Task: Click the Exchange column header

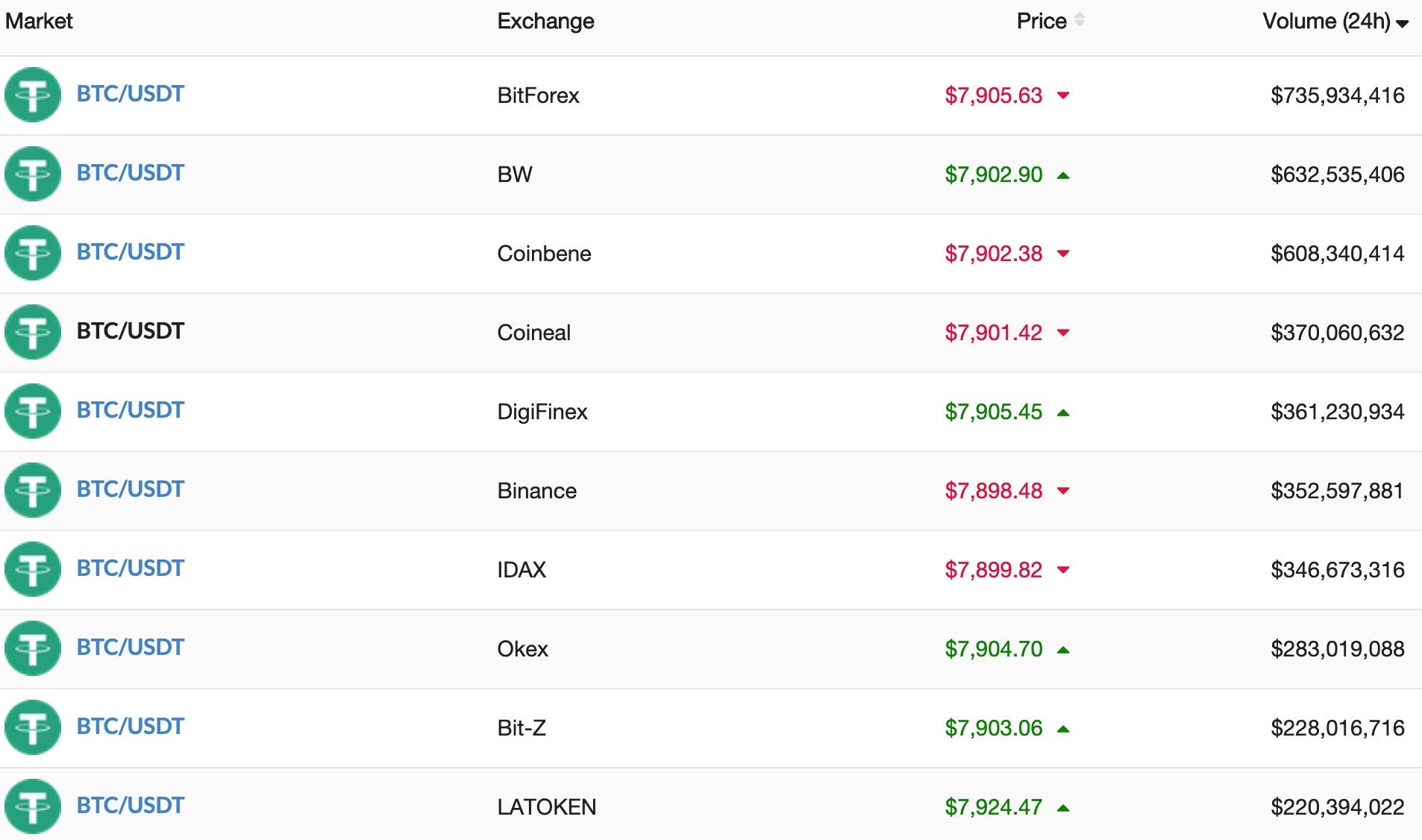Action: click(x=545, y=21)
